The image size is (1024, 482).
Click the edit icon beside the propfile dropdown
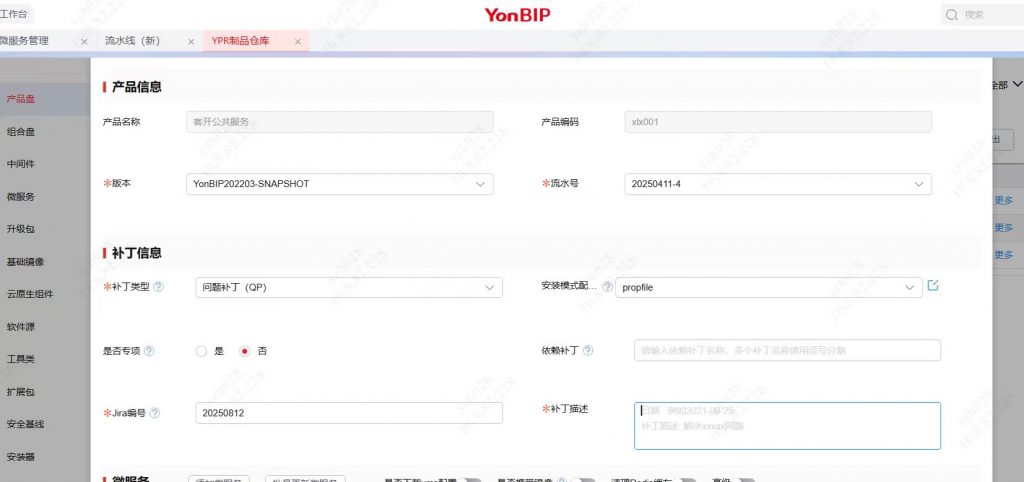(x=933, y=286)
